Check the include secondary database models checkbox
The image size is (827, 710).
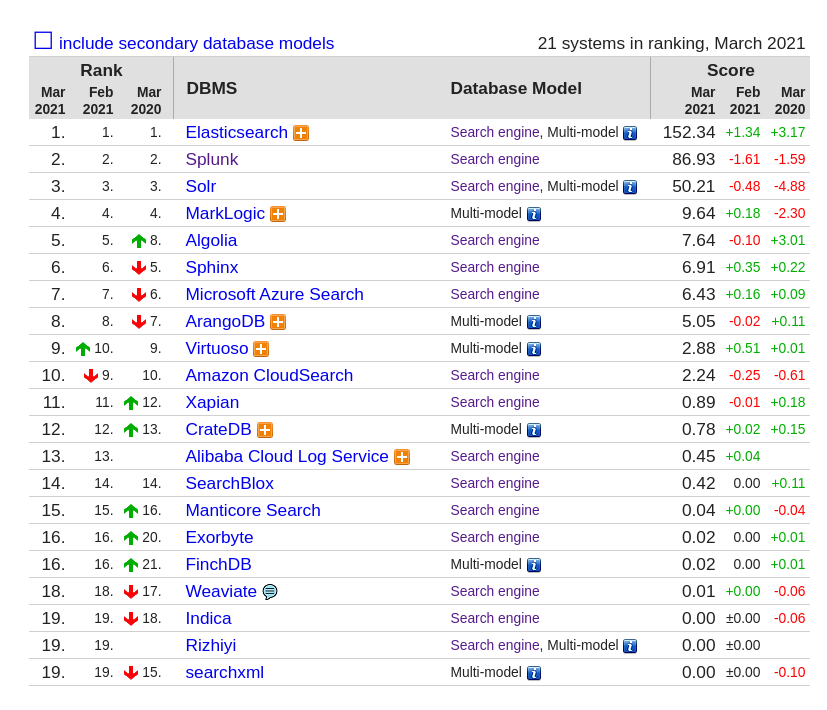[43, 41]
